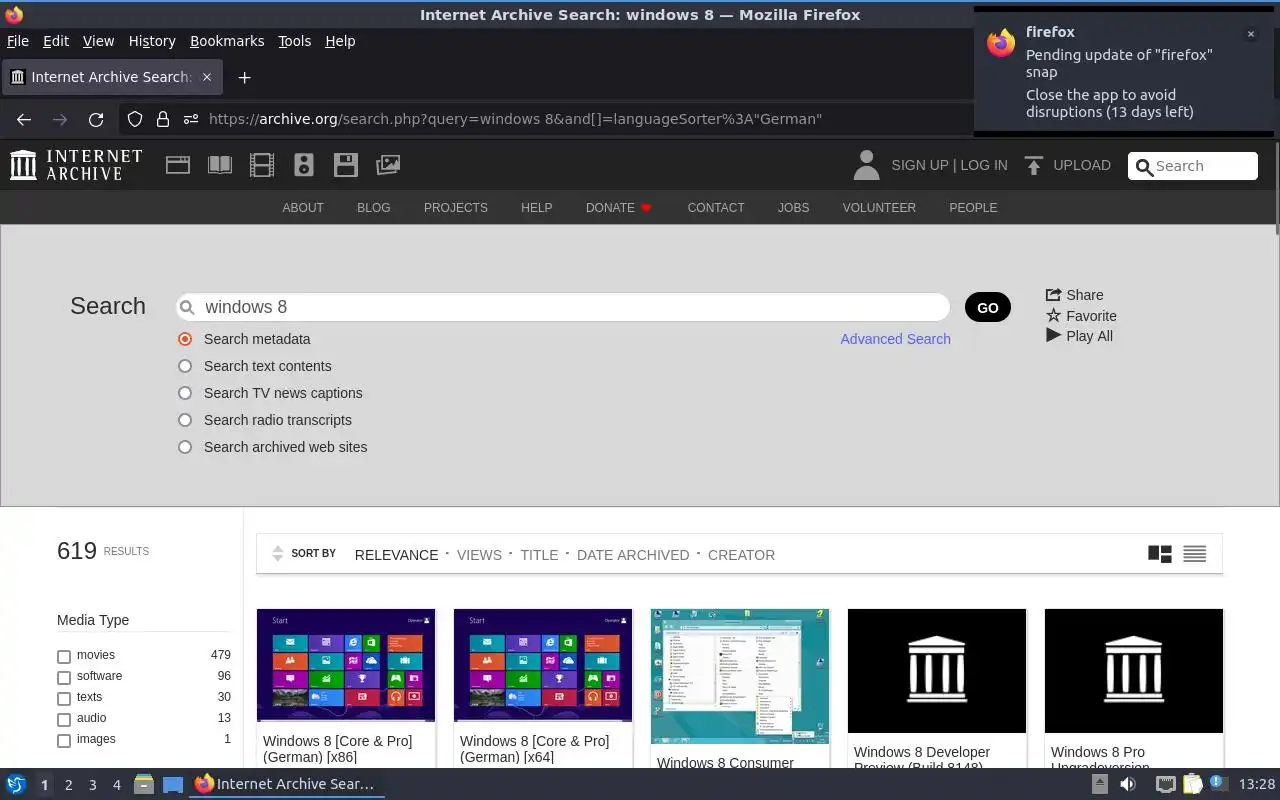The height and width of the screenshot is (800, 1280).
Task: Click the Play All triangle icon
Action: [x=1053, y=335]
